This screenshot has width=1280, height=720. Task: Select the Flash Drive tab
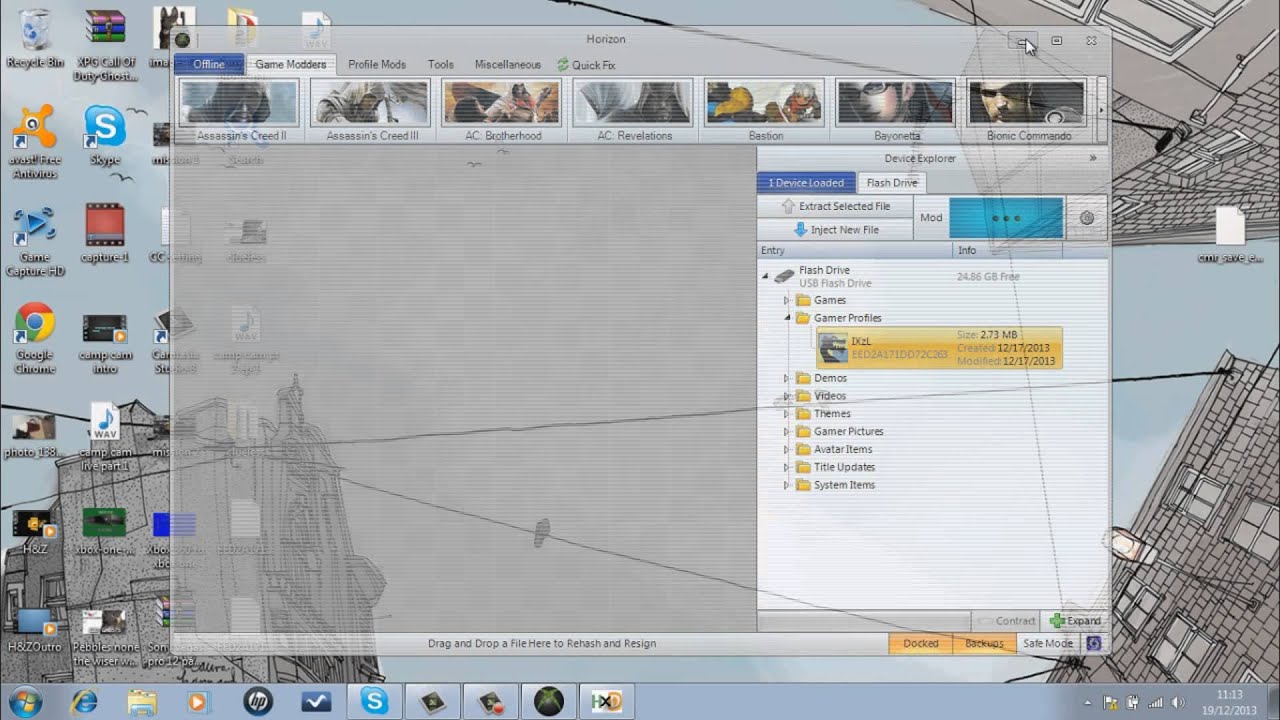[x=892, y=183]
